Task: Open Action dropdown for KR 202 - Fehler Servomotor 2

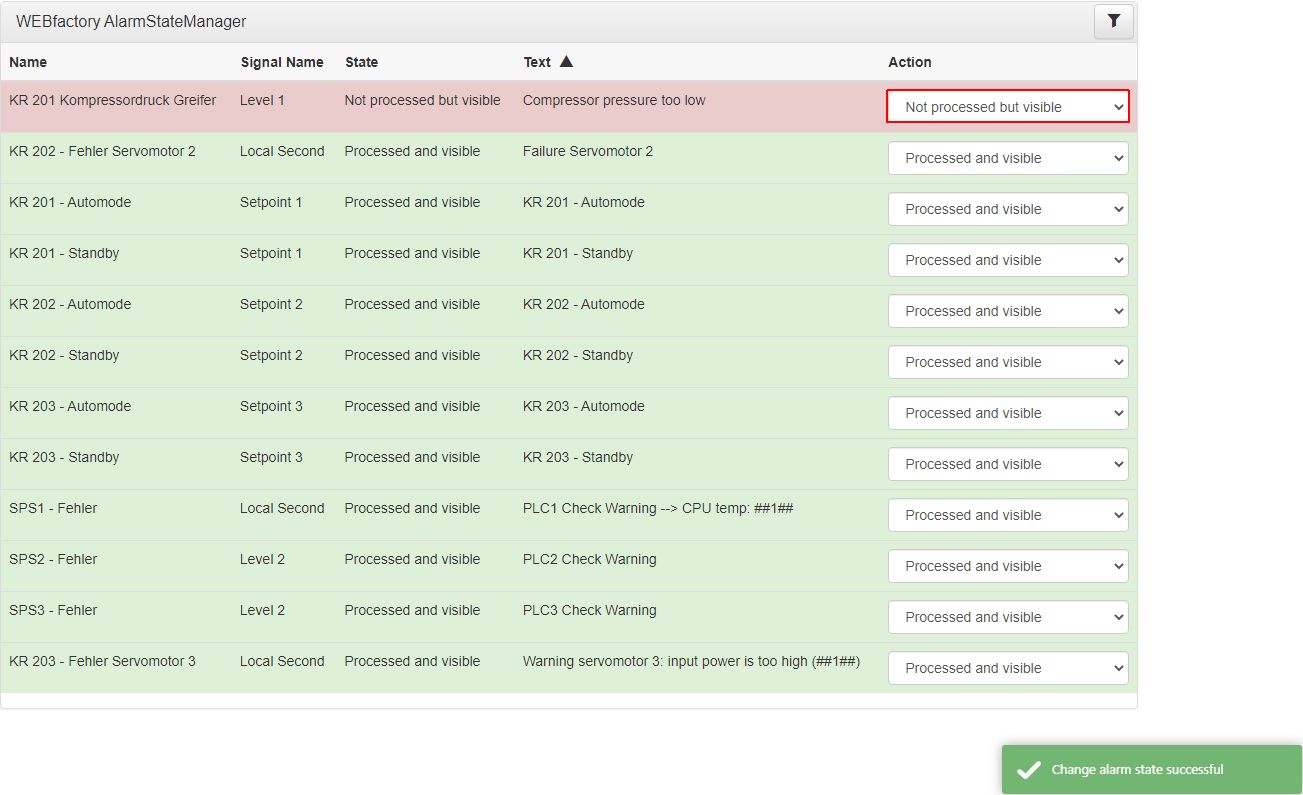Action: [1008, 158]
